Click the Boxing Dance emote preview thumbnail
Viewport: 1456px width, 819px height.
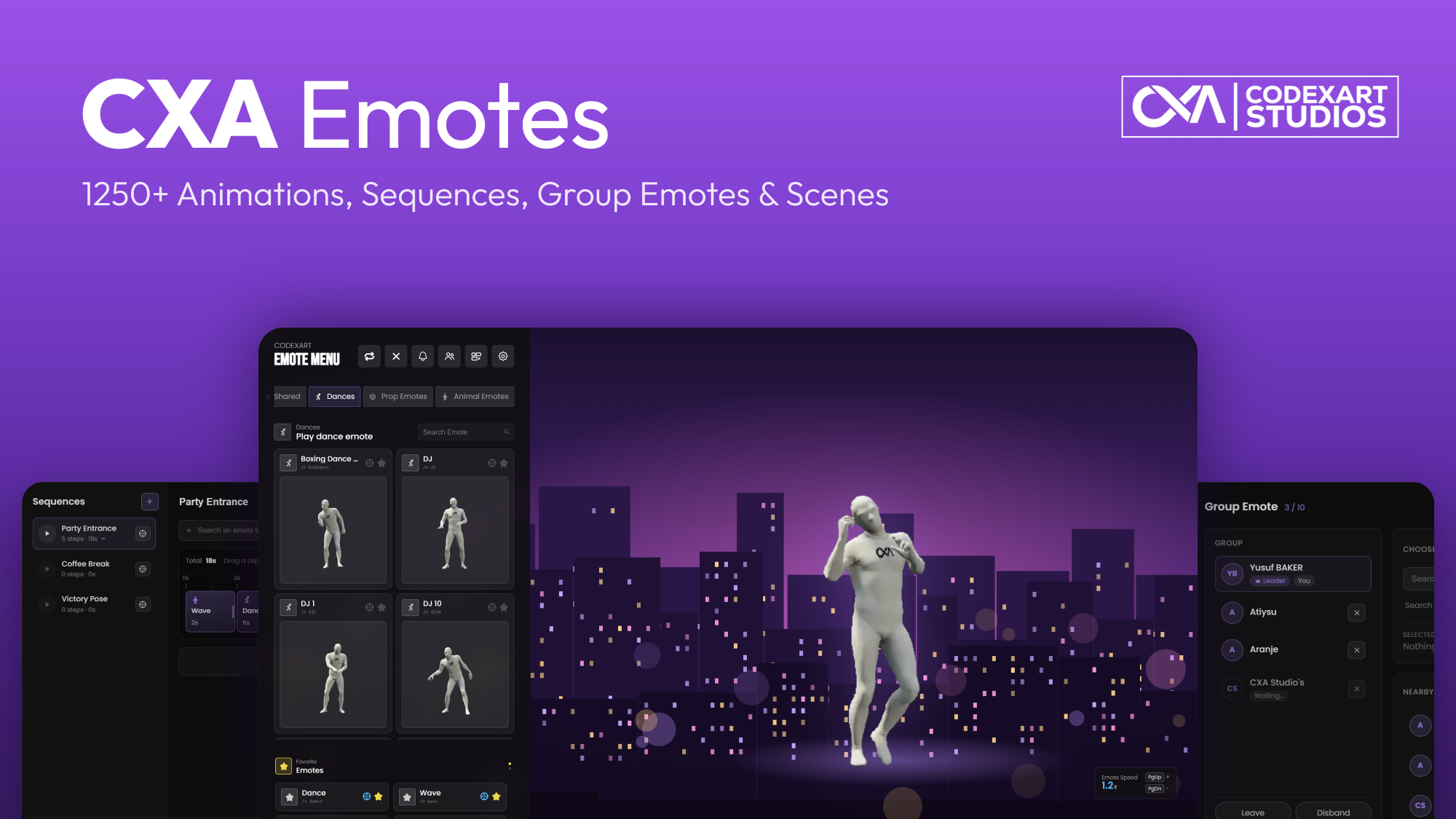(x=333, y=530)
